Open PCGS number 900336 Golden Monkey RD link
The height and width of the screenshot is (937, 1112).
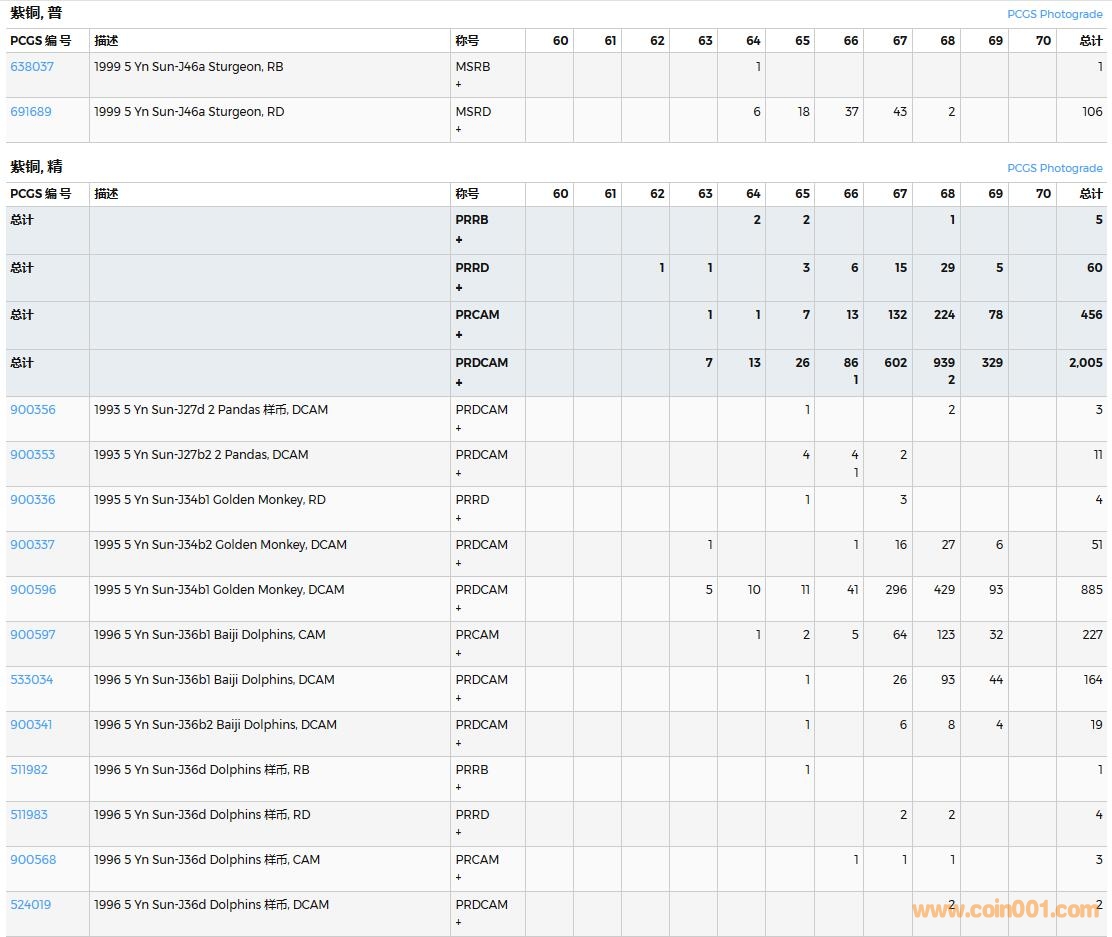tap(33, 500)
